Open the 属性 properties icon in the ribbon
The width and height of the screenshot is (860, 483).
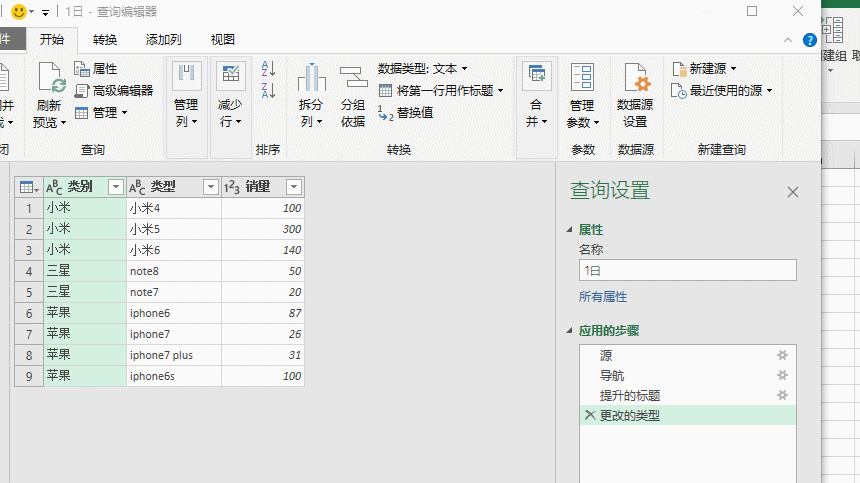(82, 69)
